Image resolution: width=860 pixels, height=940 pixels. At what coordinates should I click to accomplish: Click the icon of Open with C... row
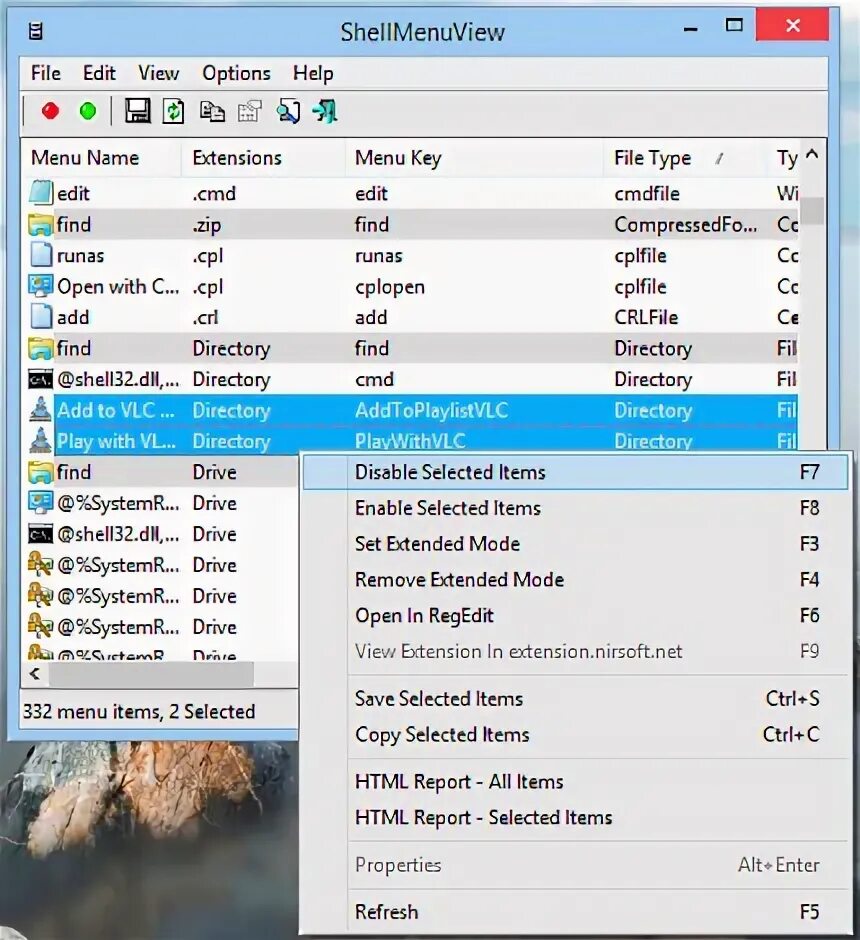pos(41,287)
